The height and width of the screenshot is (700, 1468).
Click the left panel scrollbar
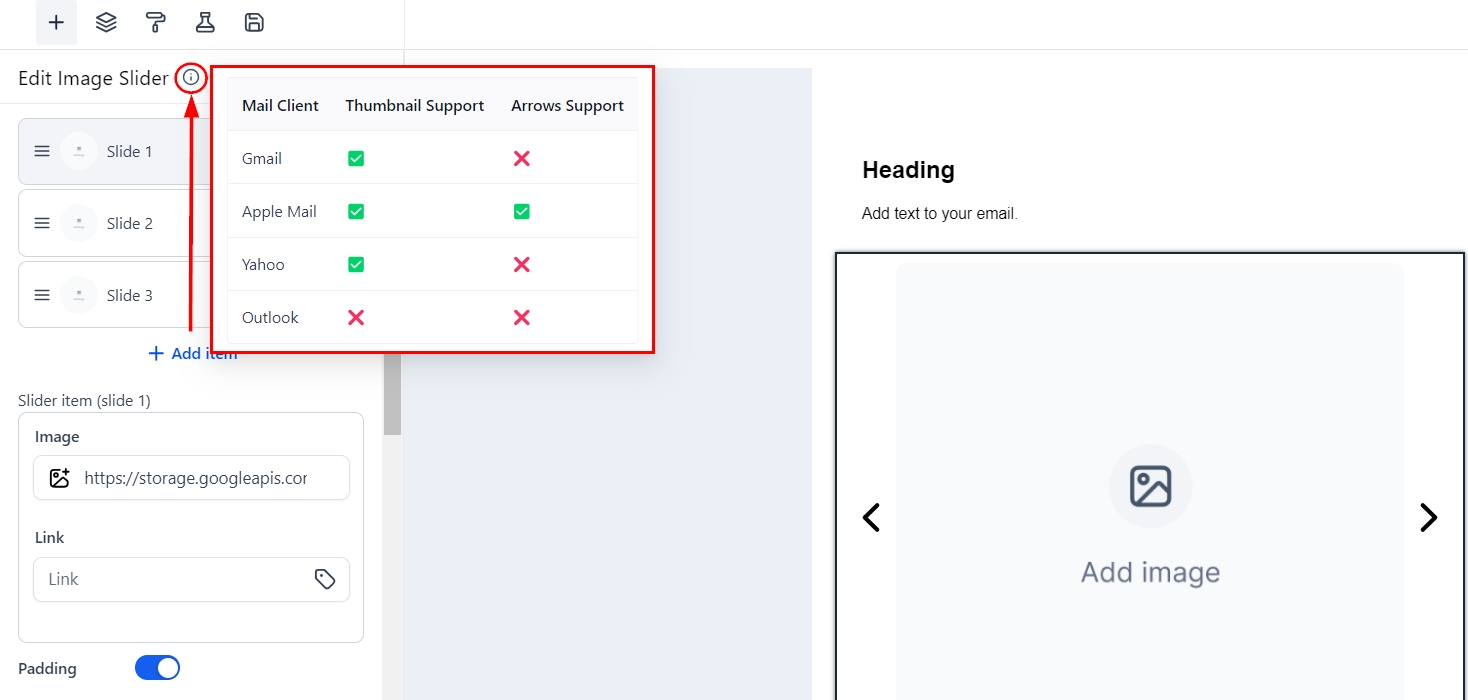click(392, 395)
